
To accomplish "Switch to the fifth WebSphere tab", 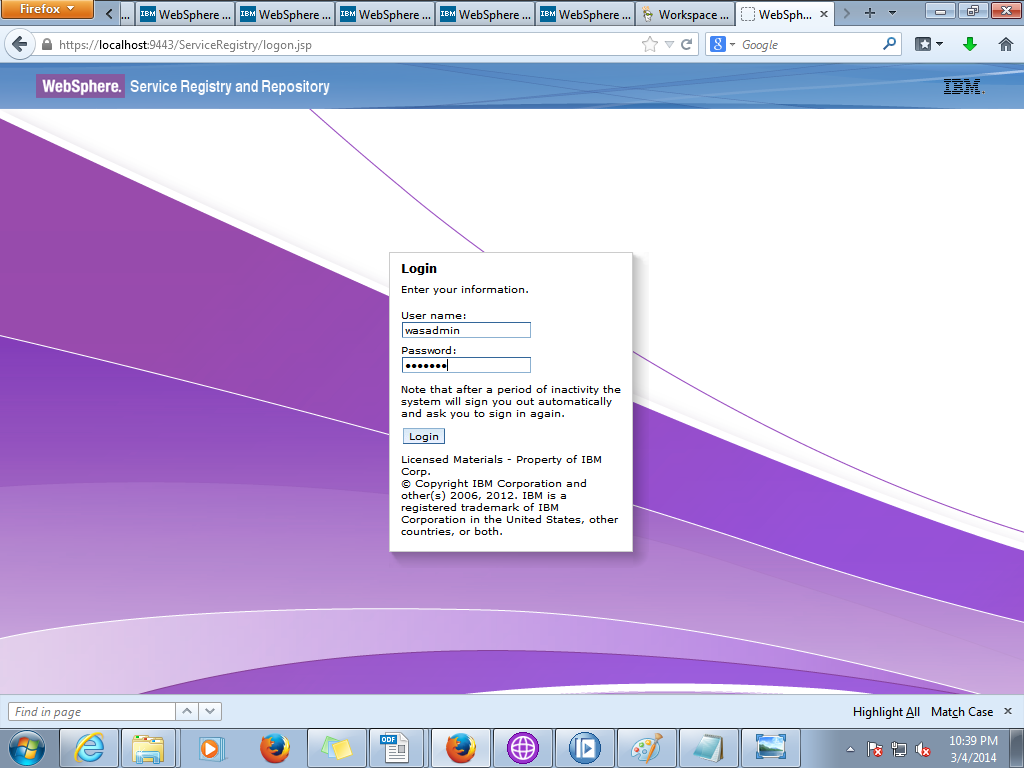I will 585,14.
